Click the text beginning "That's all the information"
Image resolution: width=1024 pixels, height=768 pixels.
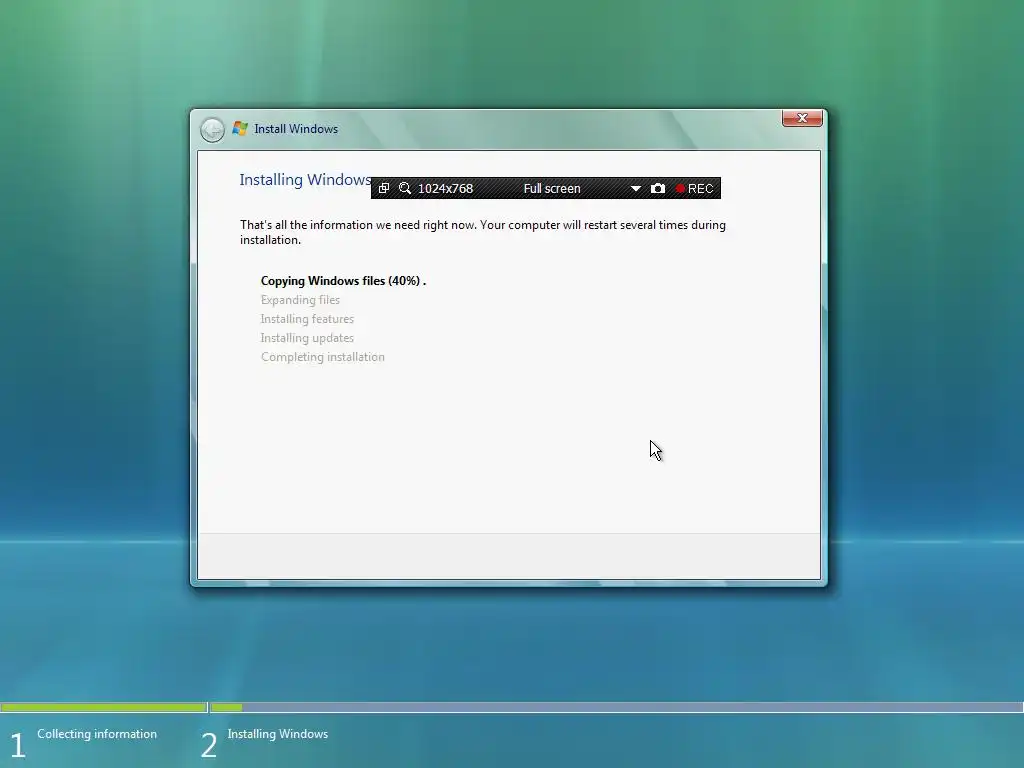pos(483,232)
